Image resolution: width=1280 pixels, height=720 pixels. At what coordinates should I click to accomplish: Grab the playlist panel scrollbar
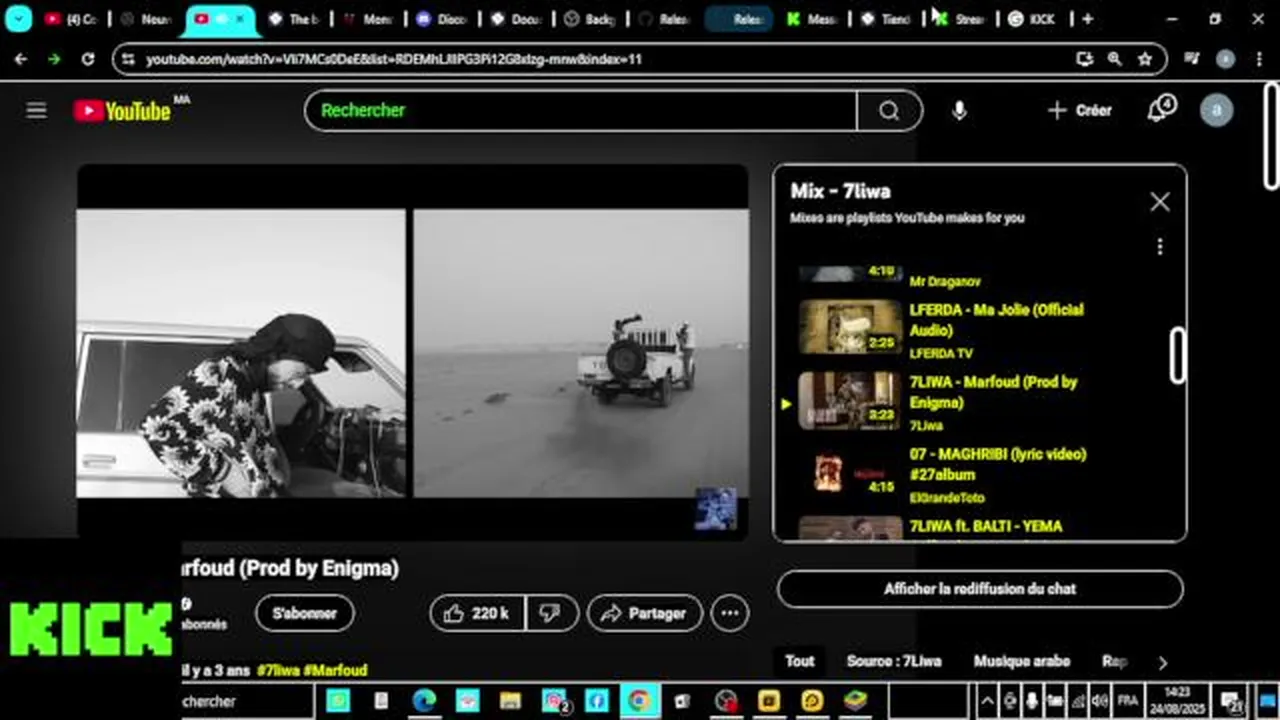pos(1178,355)
